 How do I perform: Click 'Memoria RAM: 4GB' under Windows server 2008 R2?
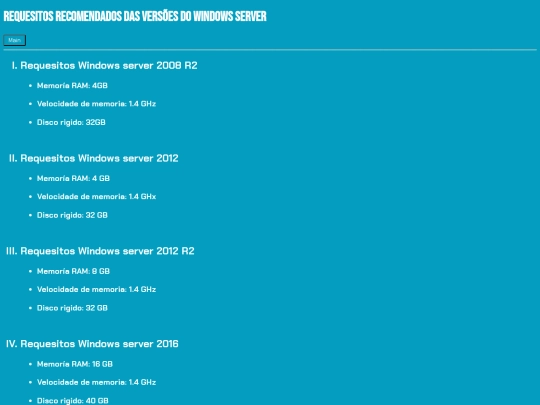click(x=72, y=85)
